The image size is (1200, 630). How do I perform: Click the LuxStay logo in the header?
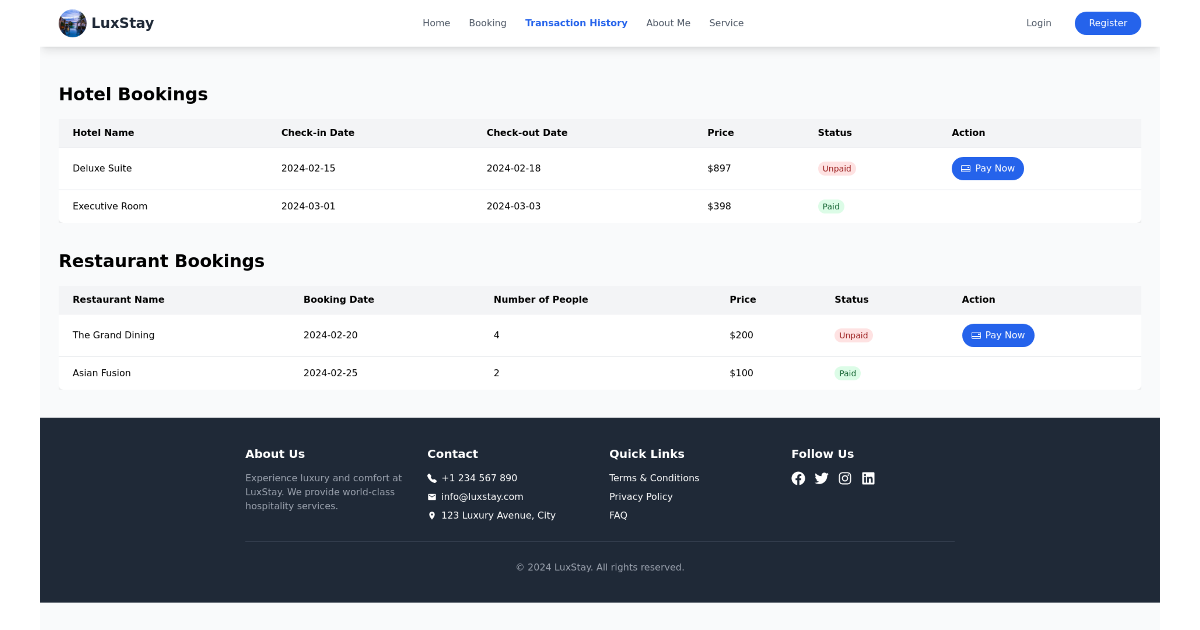tap(105, 22)
